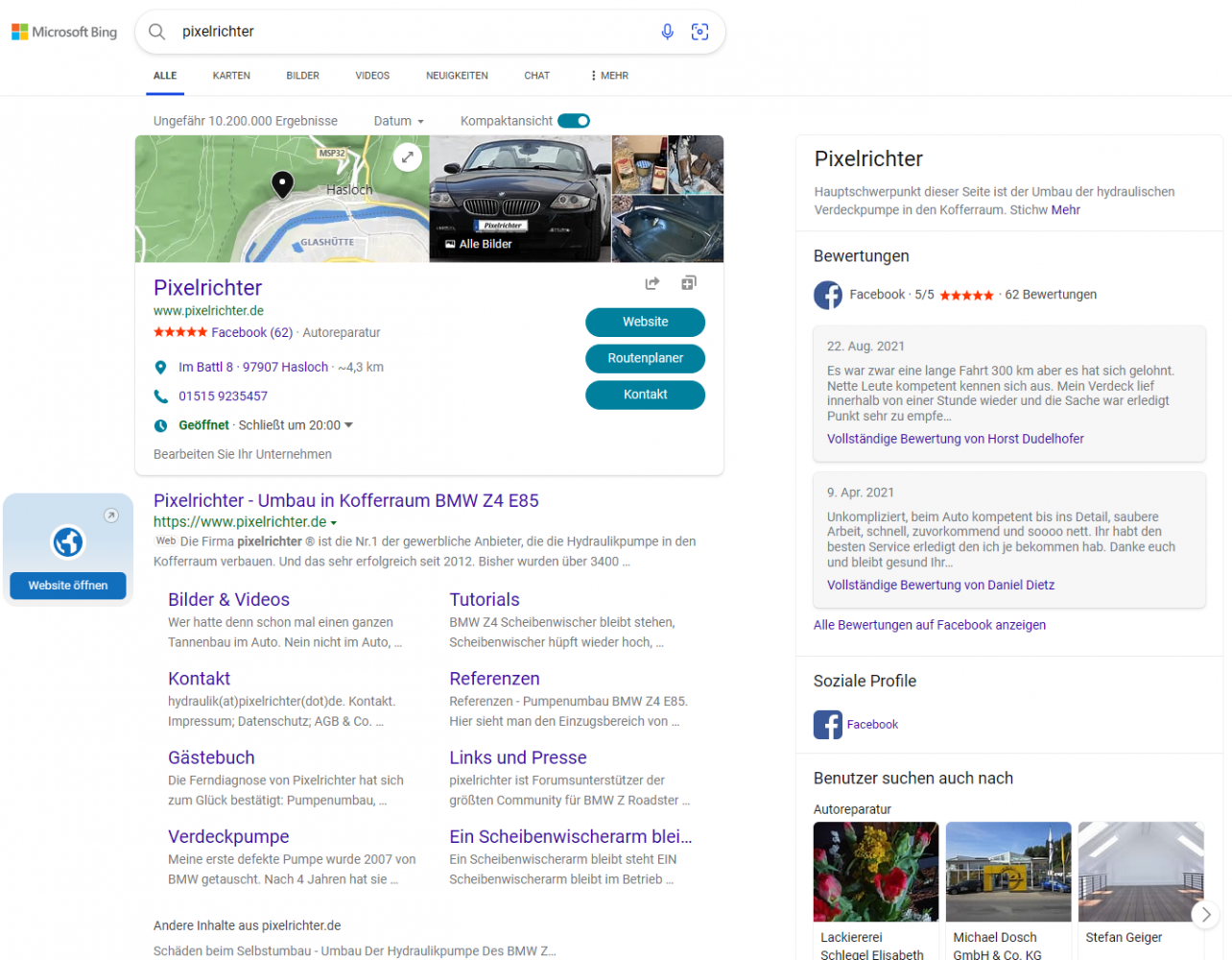Click the Hasloch map preview
This screenshot has height=960, width=1232.
pos(282,199)
